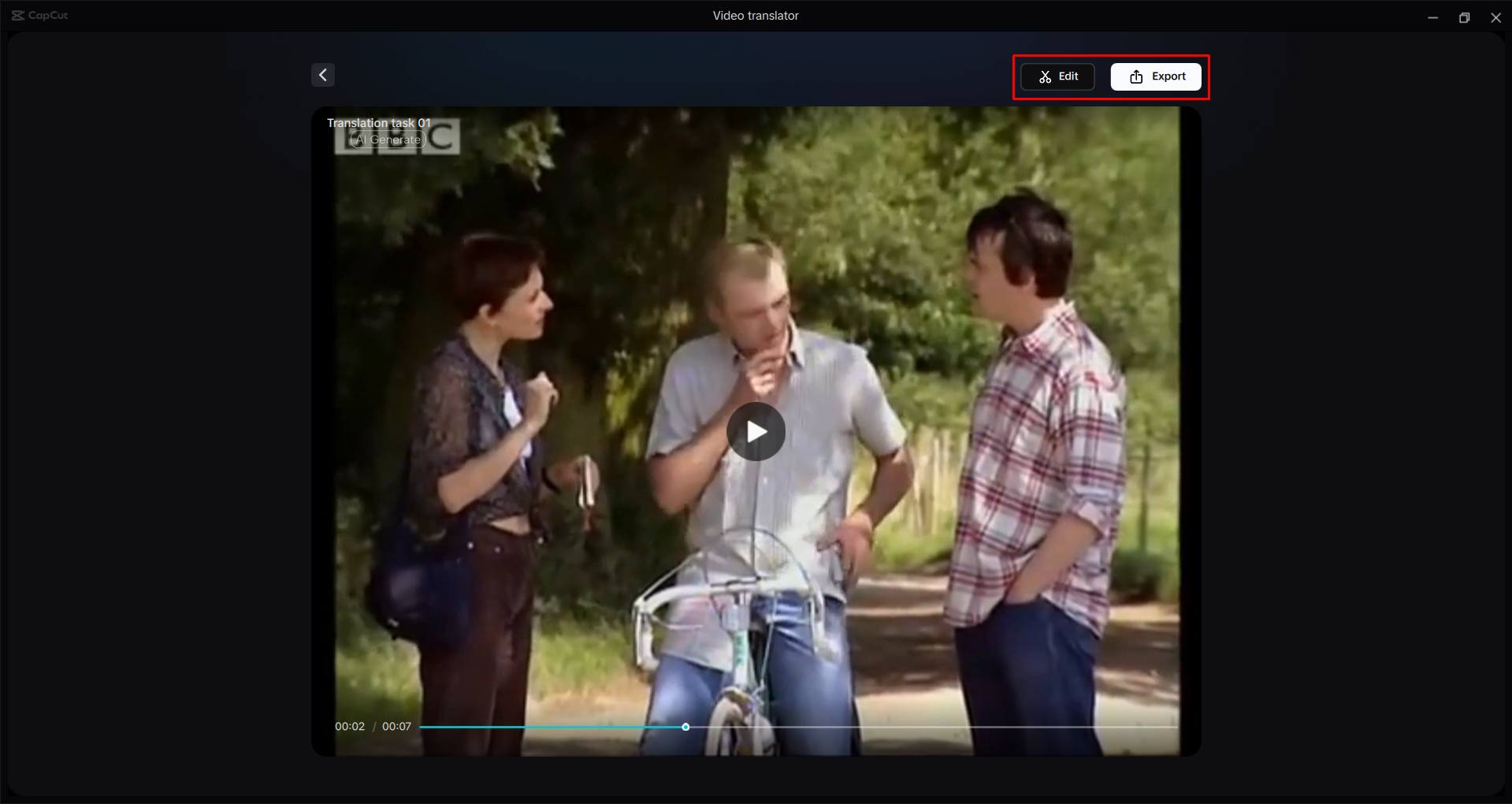Select the video title Translation task 01

379,123
